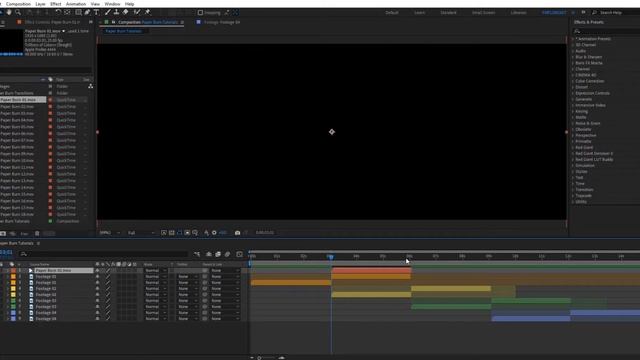This screenshot has width=640, height=360.
Task: Open the Graph Editor in timeline
Action: (x=240, y=254)
